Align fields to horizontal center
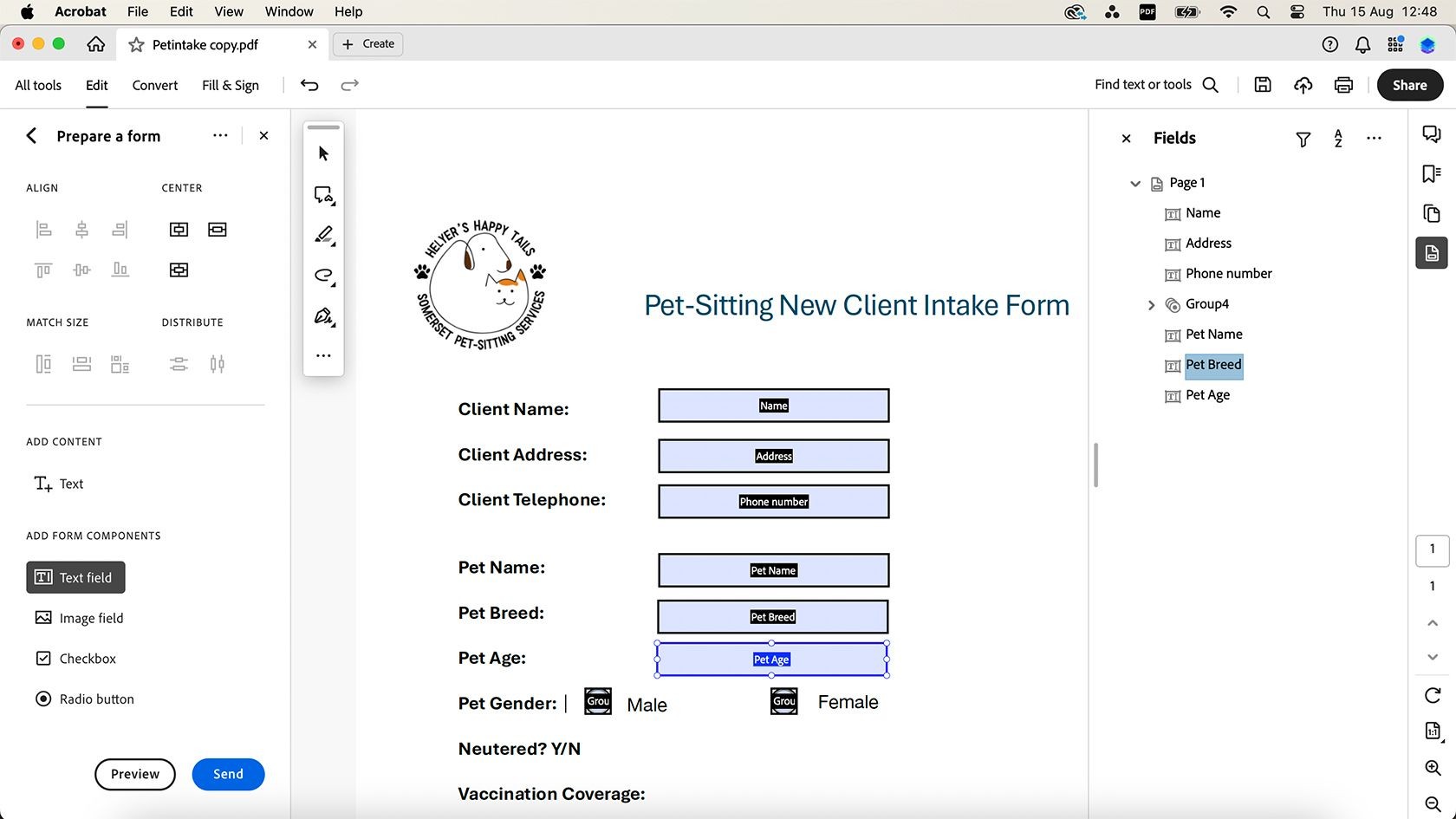 pyautogui.click(x=81, y=230)
